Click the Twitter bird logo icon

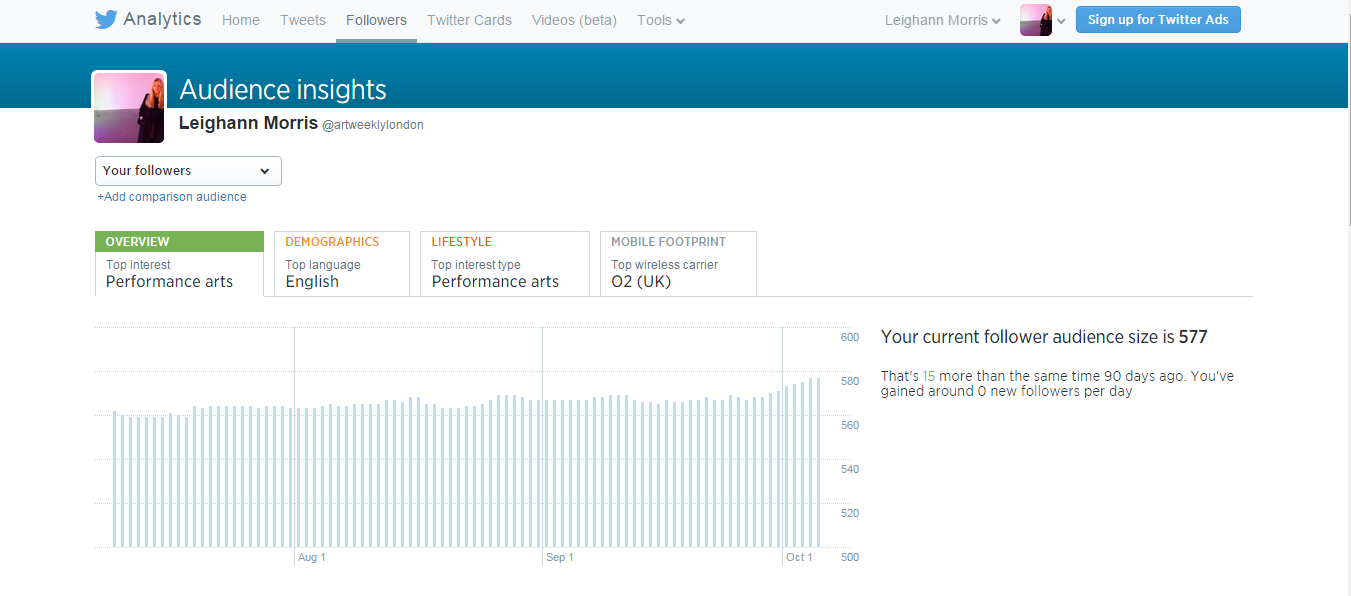pyautogui.click(x=106, y=20)
